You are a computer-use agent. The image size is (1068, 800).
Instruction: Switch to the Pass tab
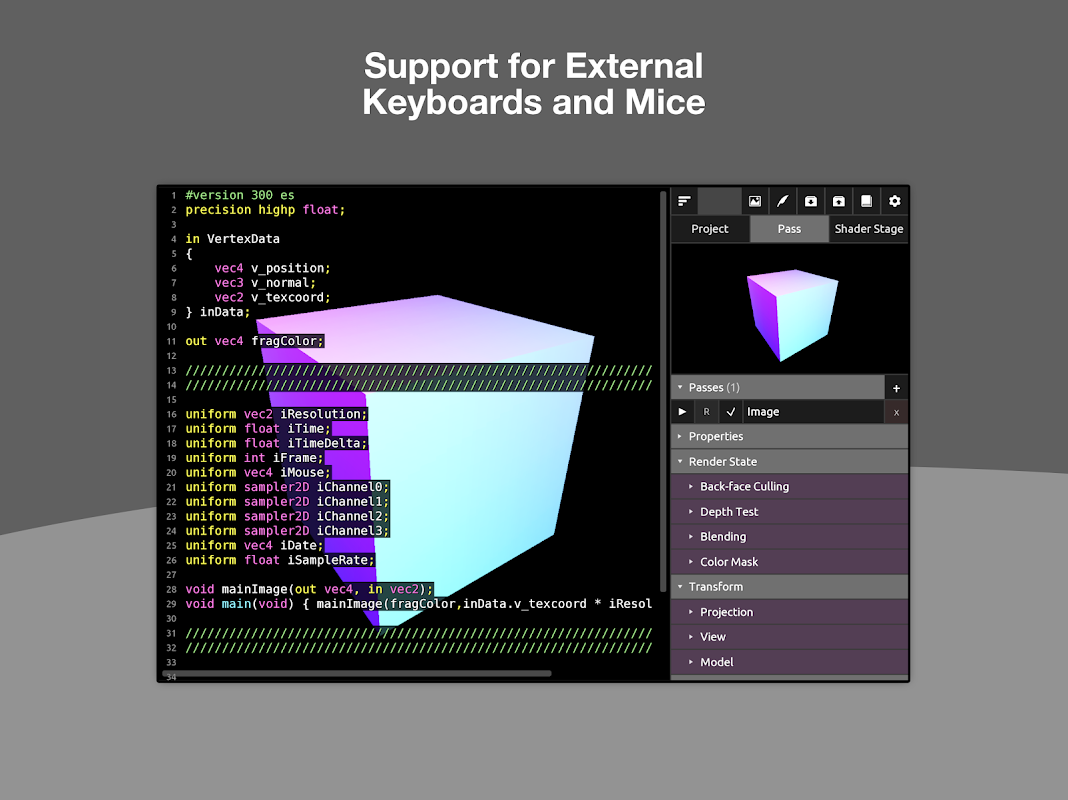click(789, 229)
